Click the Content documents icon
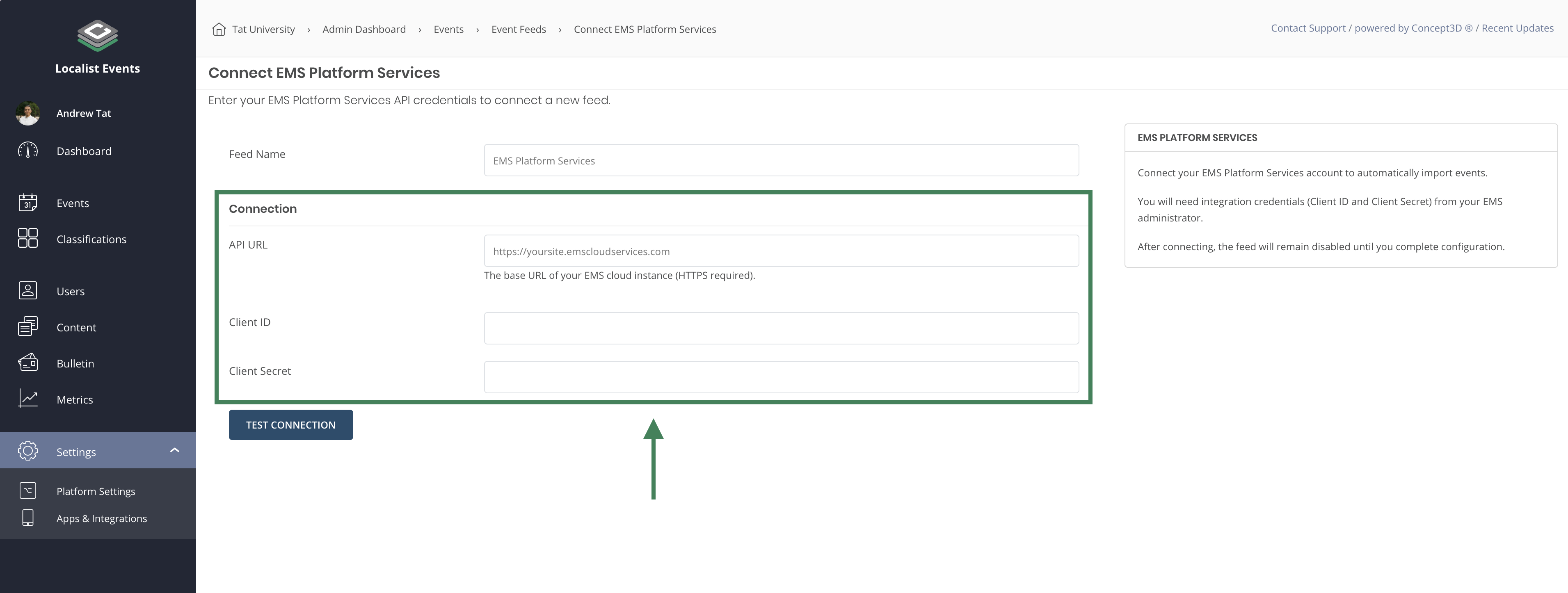The image size is (1568, 593). click(28, 326)
